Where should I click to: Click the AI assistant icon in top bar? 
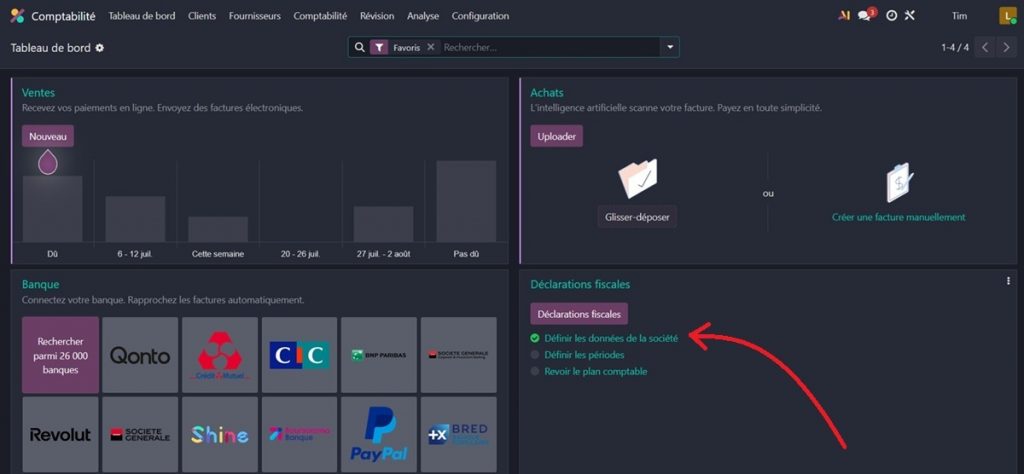point(844,16)
